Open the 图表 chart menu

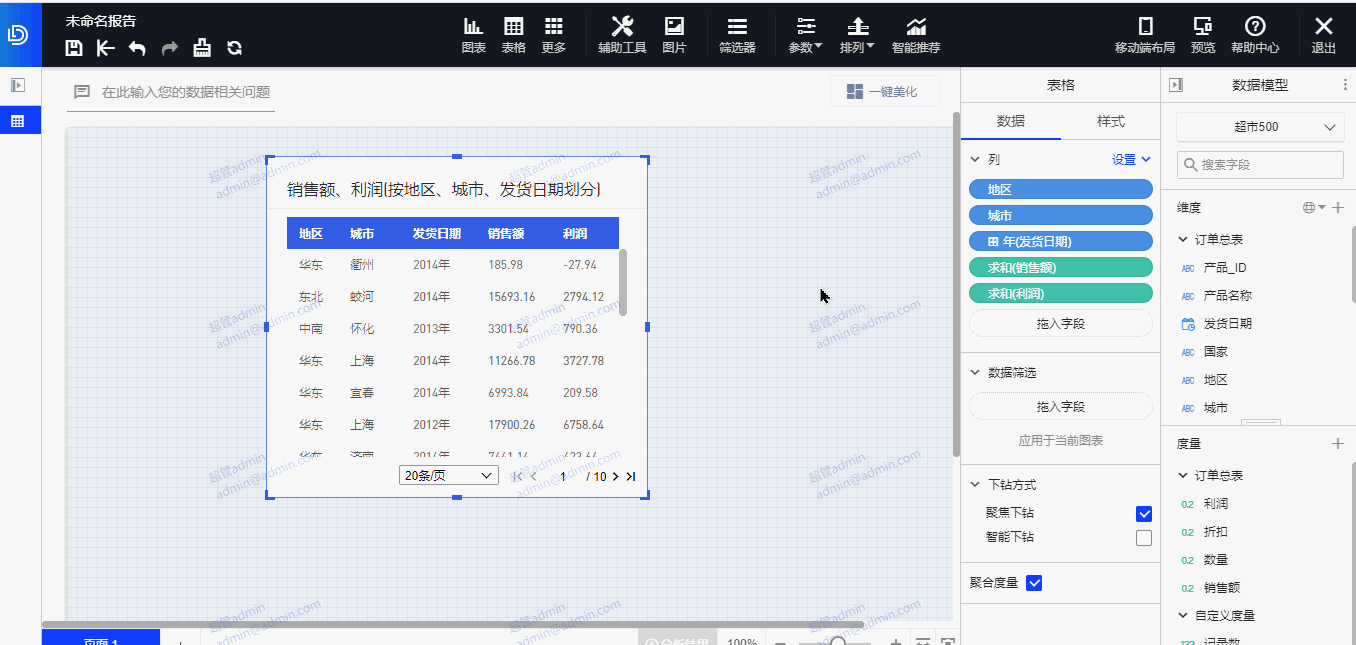(473, 35)
